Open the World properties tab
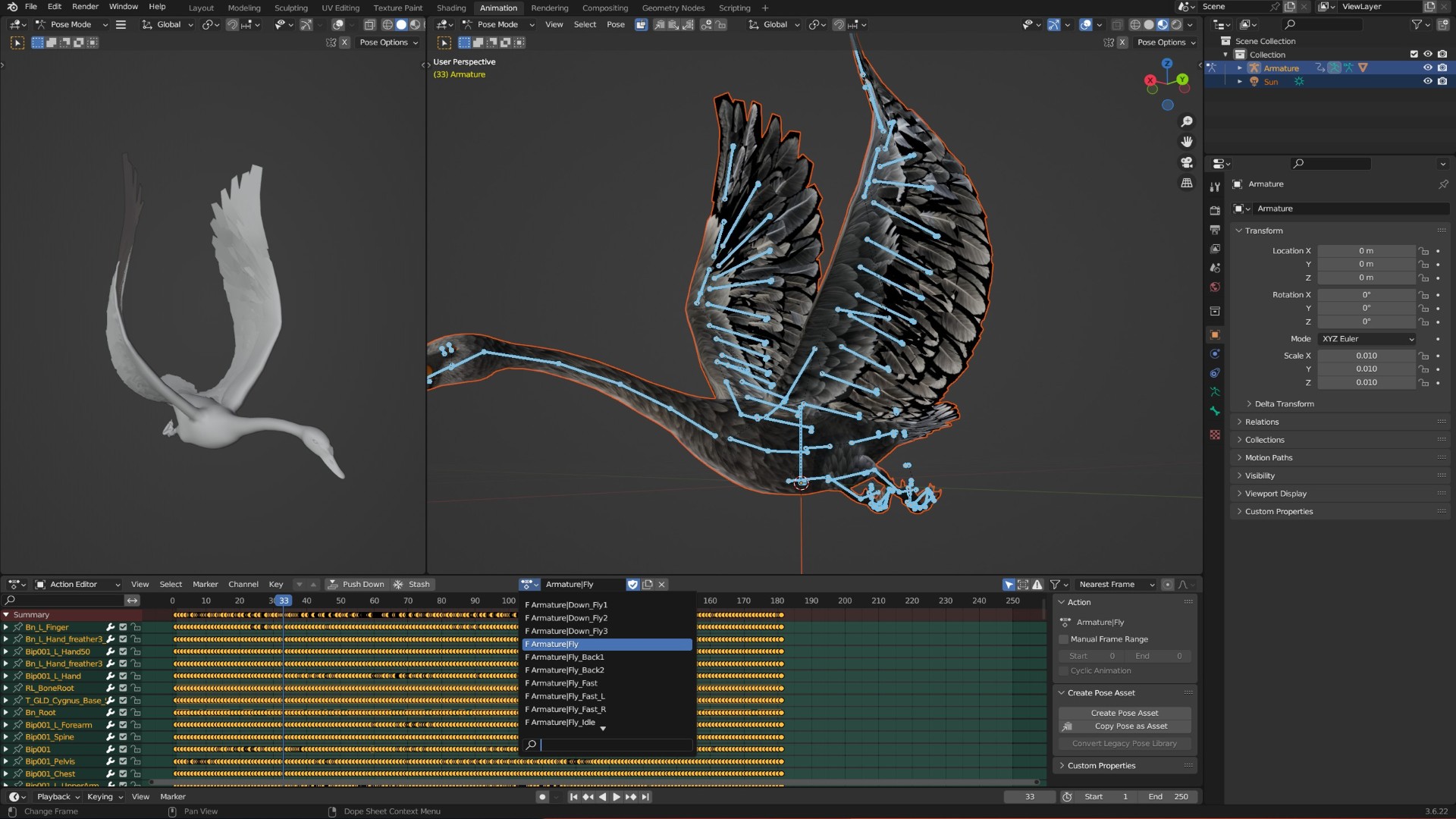This screenshot has width=1456, height=819. (1215, 287)
